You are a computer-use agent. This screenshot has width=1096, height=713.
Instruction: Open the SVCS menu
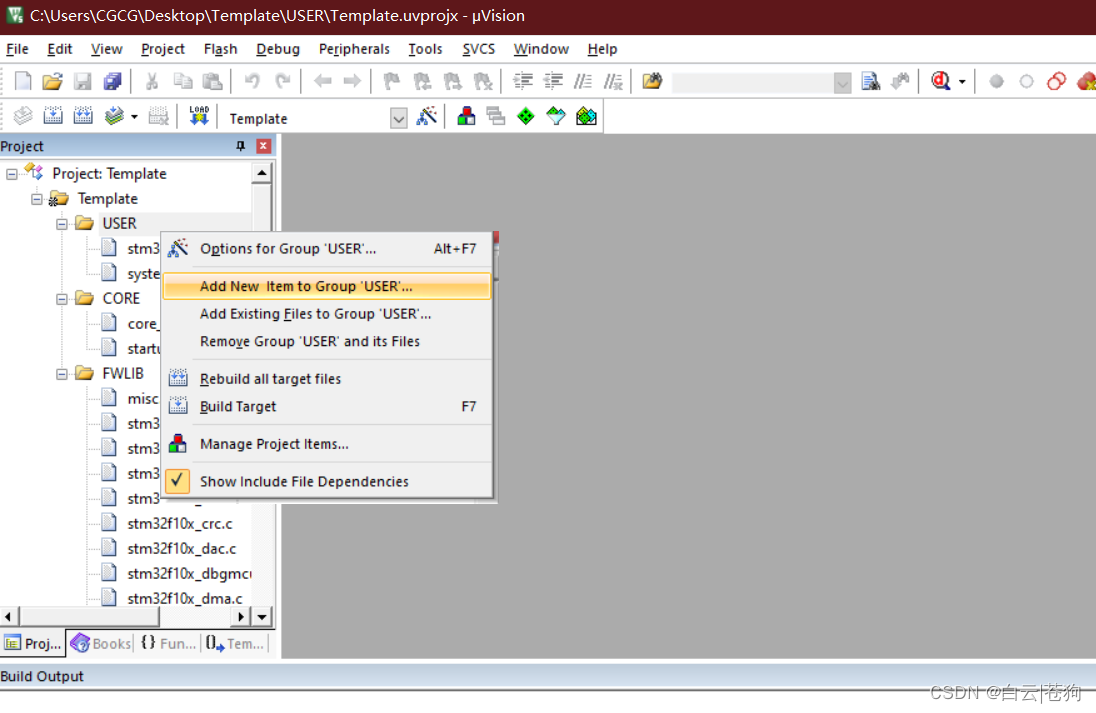tap(479, 49)
